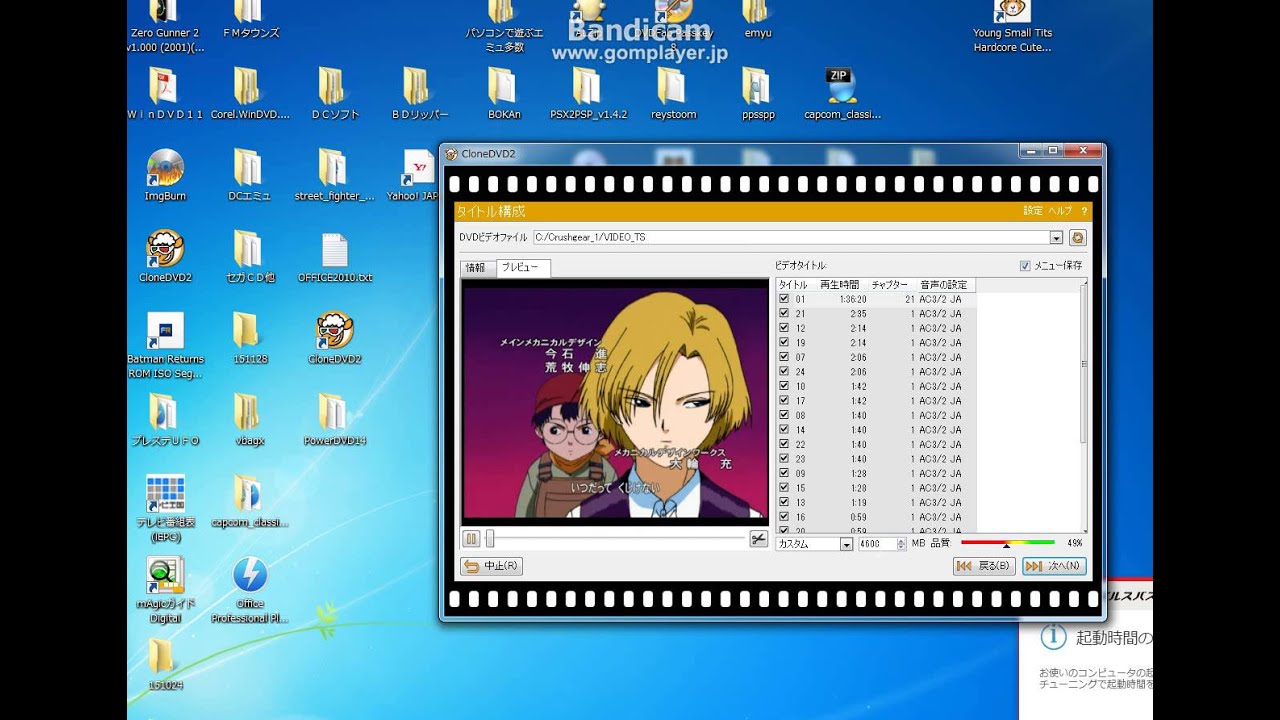Image resolution: width=1280 pixels, height=720 pixels.
Task: Click the 音声の設定 column header
Action: 944,285
